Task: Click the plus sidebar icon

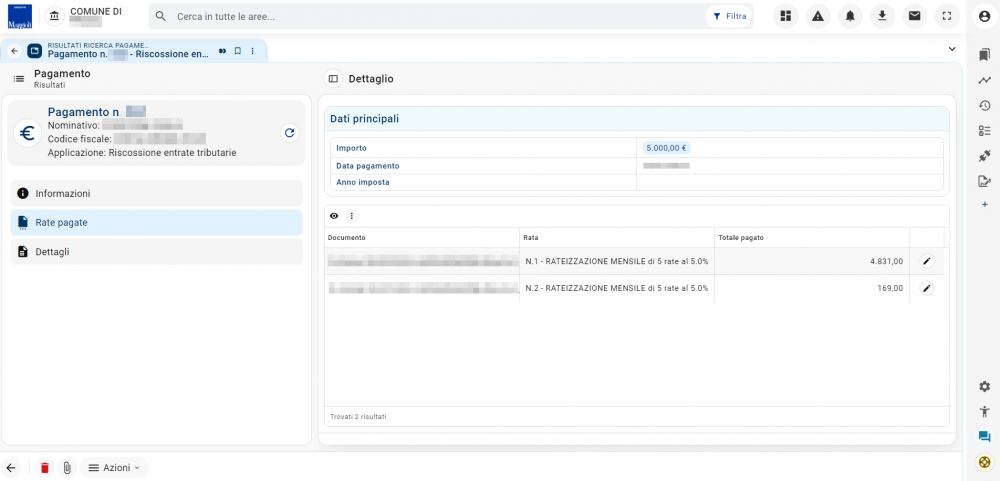Action: coord(984,205)
